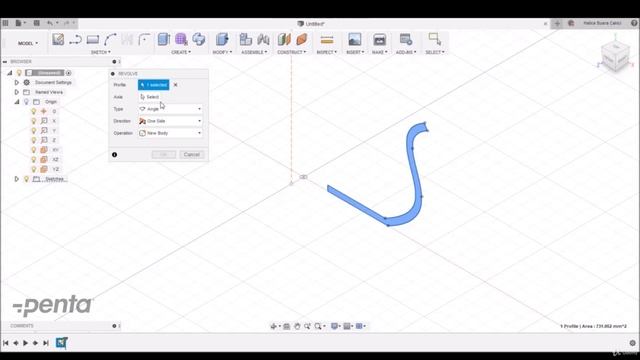Viewport: 640px width, 360px height.
Task: Click Cancel in the Revolve dialog
Action: (191, 155)
